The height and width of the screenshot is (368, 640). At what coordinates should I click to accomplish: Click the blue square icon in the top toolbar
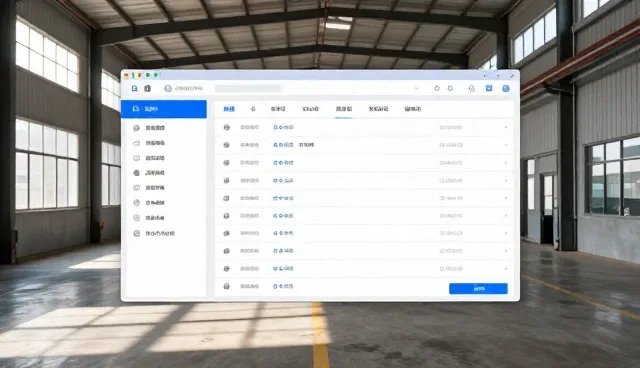click(x=489, y=88)
